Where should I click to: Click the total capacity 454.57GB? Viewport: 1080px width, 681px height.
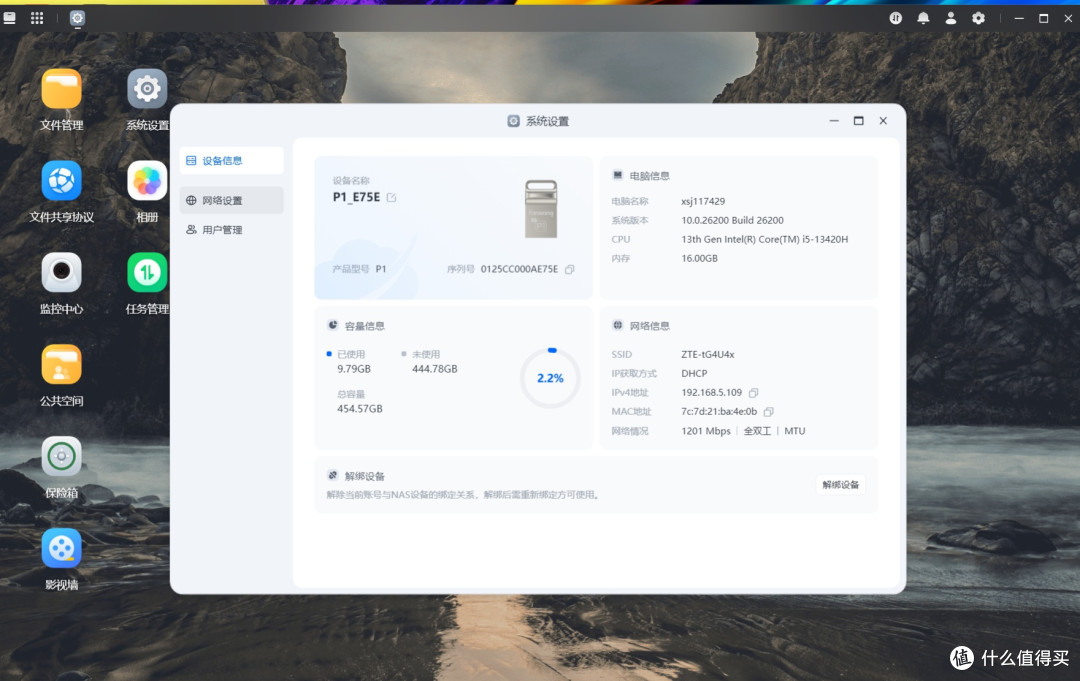click(360, 409)
